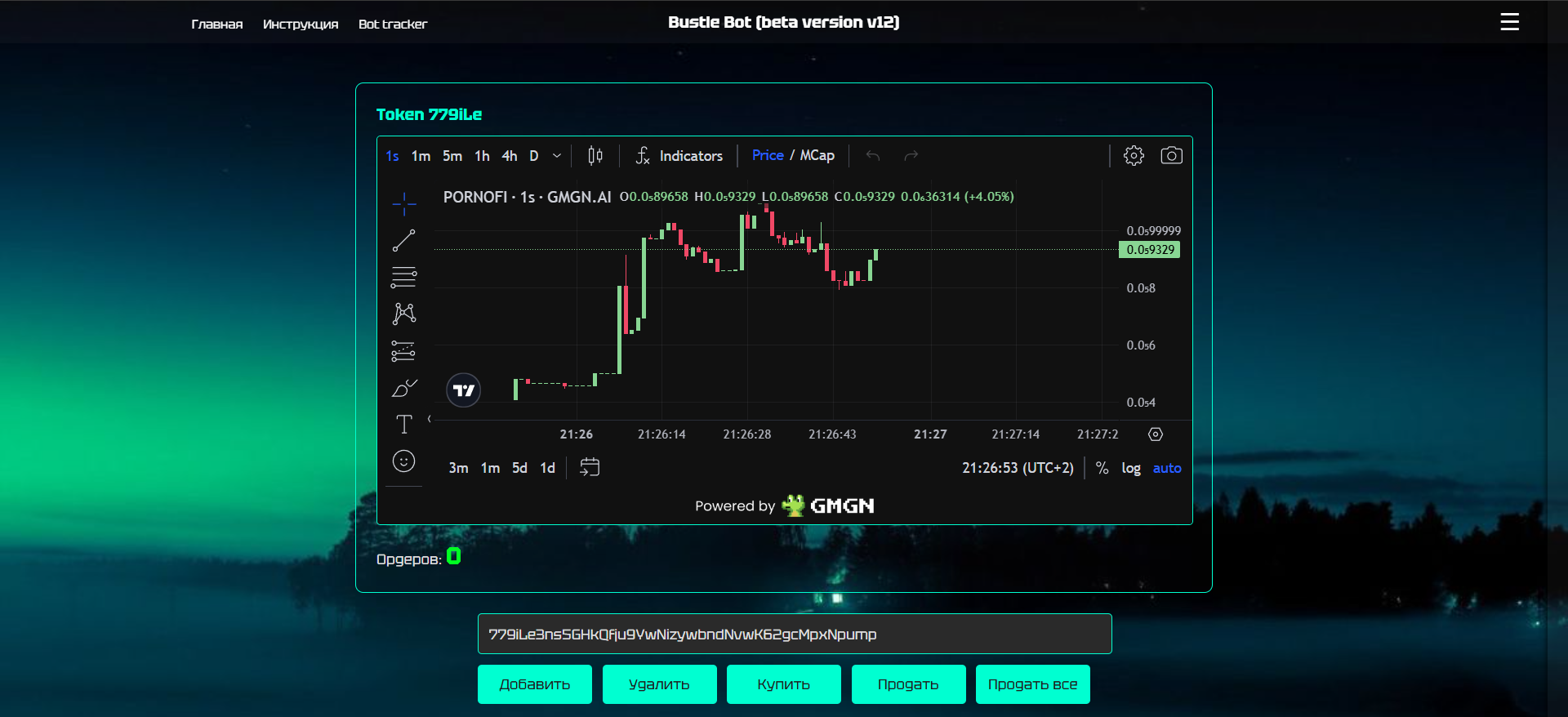Select the crosshair cursor tool
Image resolution: width=1568 pixels, height=717 pixels.
403,203
